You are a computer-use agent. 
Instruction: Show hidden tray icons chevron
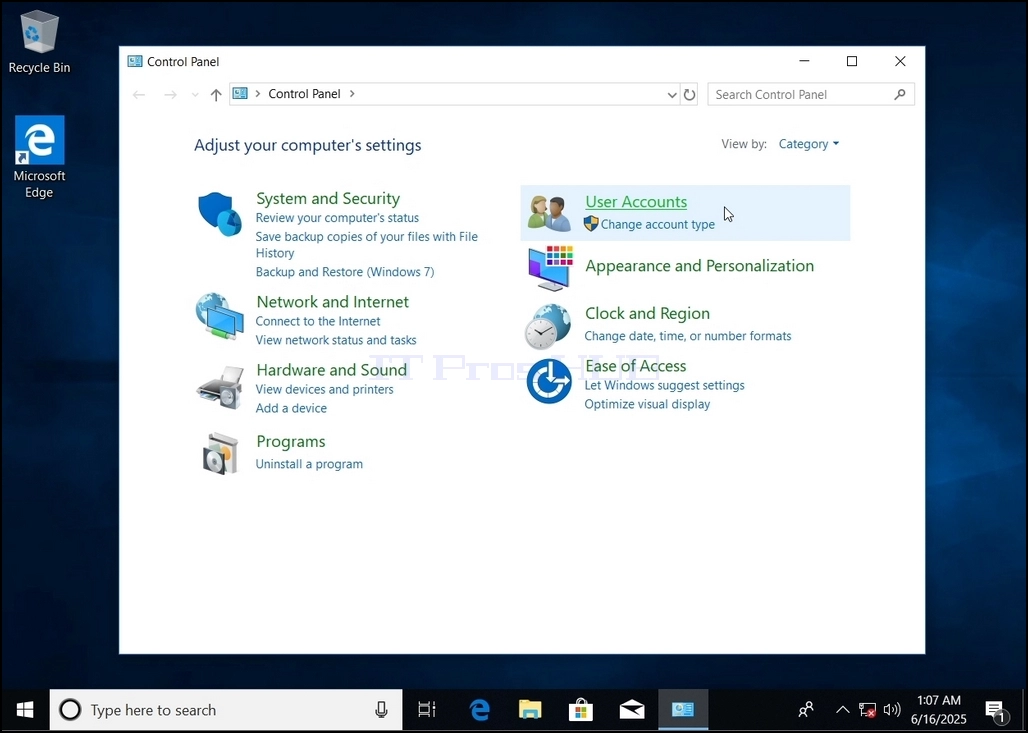coord(842,709)
